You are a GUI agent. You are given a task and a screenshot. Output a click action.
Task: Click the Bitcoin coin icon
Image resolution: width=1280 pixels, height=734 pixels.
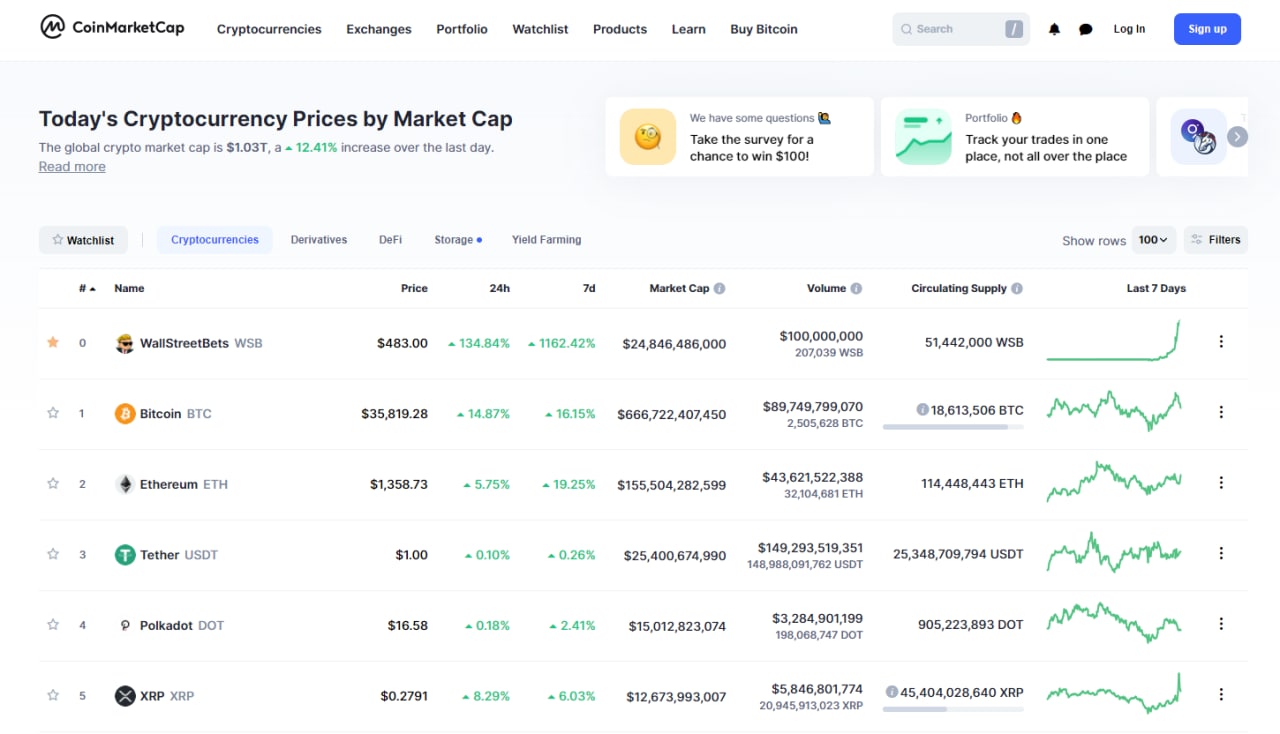[x=125, y=413]
